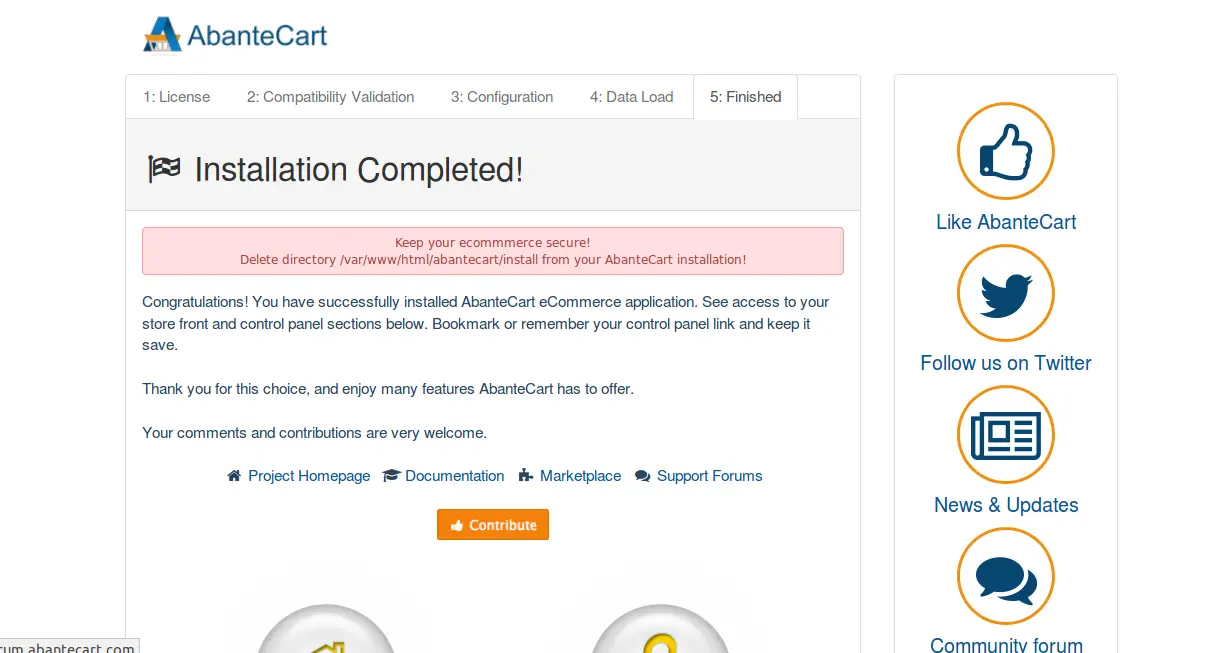Viewport: 1212px width, 653px height.
Task: Switch to the 1: License tab
Action: (177, 97)
